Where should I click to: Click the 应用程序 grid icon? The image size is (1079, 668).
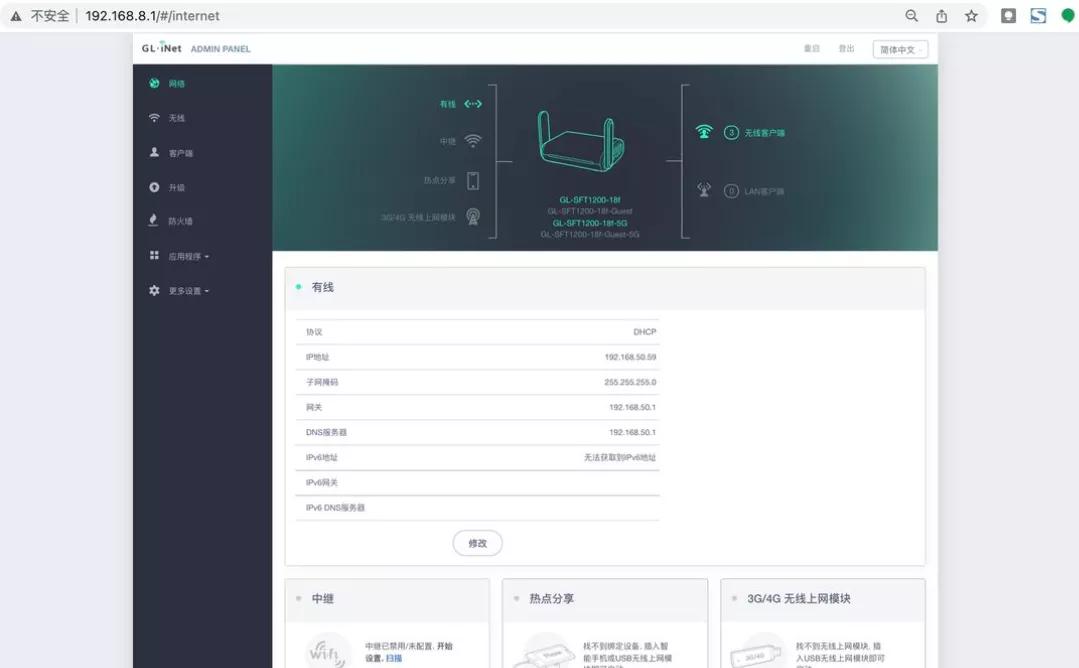coord(153,256)
